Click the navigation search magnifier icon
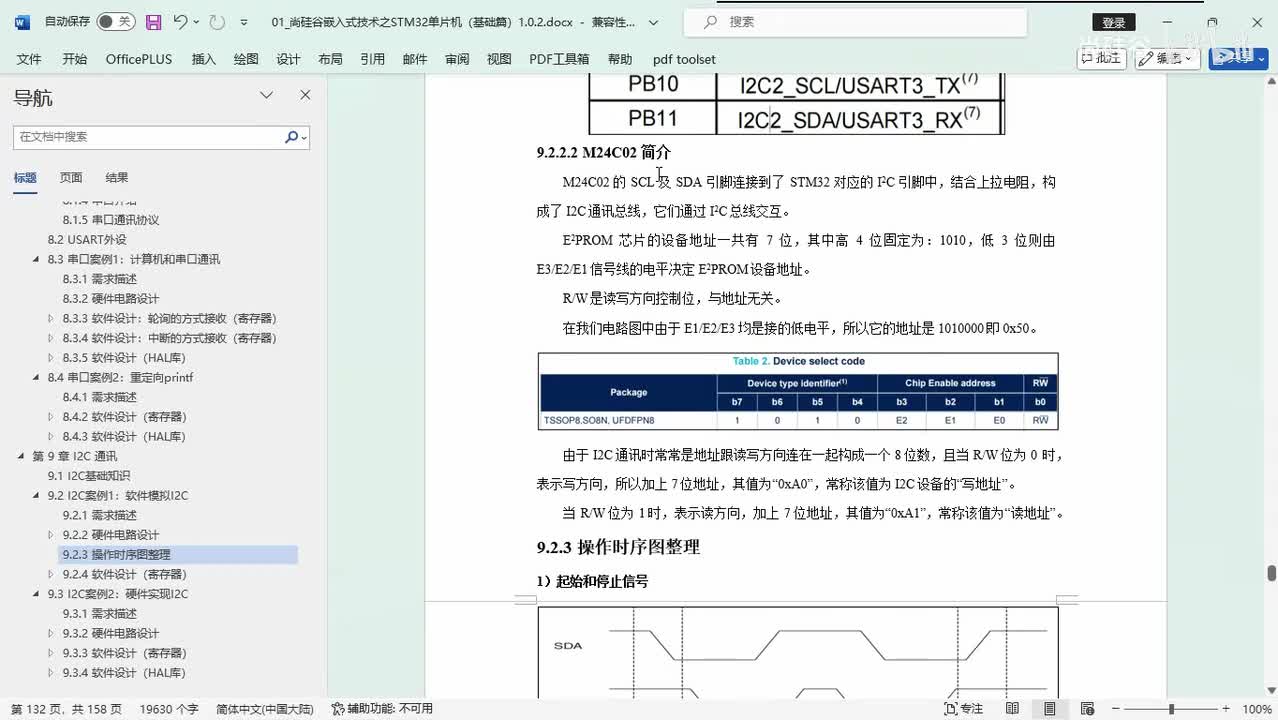 292,137
